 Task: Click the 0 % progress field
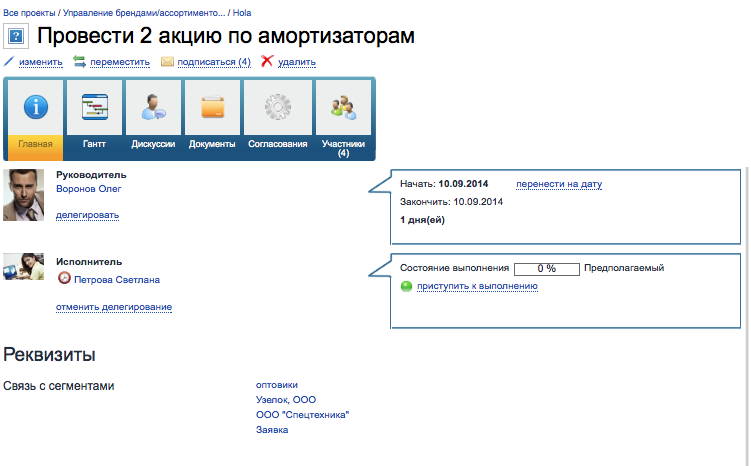click(x=546, y=269)
